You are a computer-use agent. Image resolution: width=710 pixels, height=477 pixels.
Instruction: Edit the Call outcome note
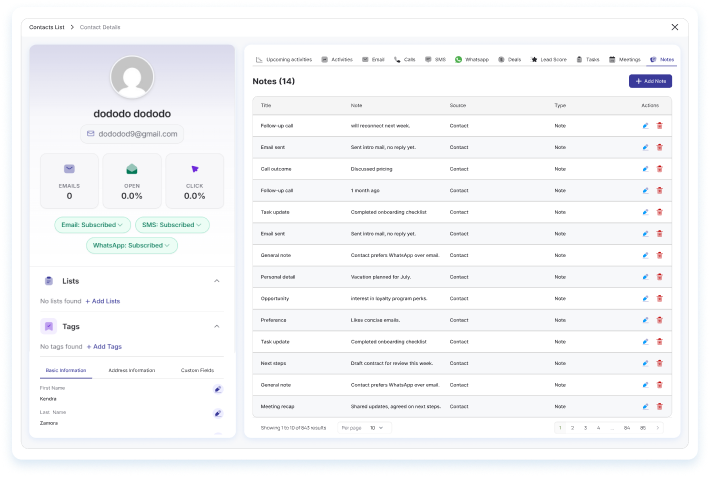(645, 169)
